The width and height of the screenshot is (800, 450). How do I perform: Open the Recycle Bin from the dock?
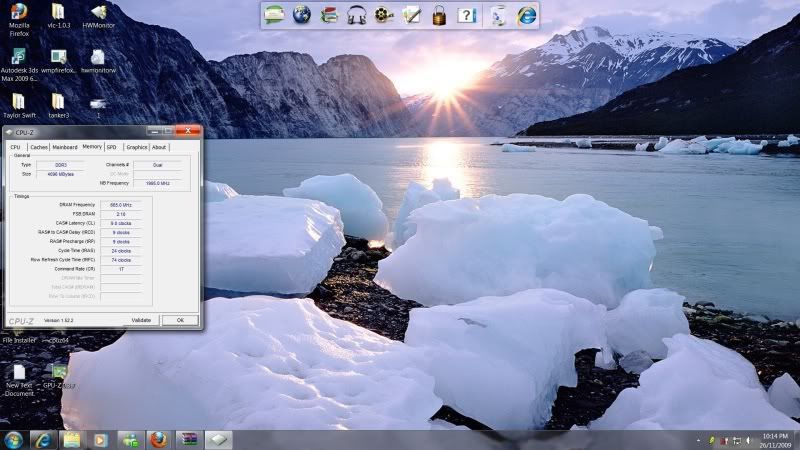pos(498,15)
